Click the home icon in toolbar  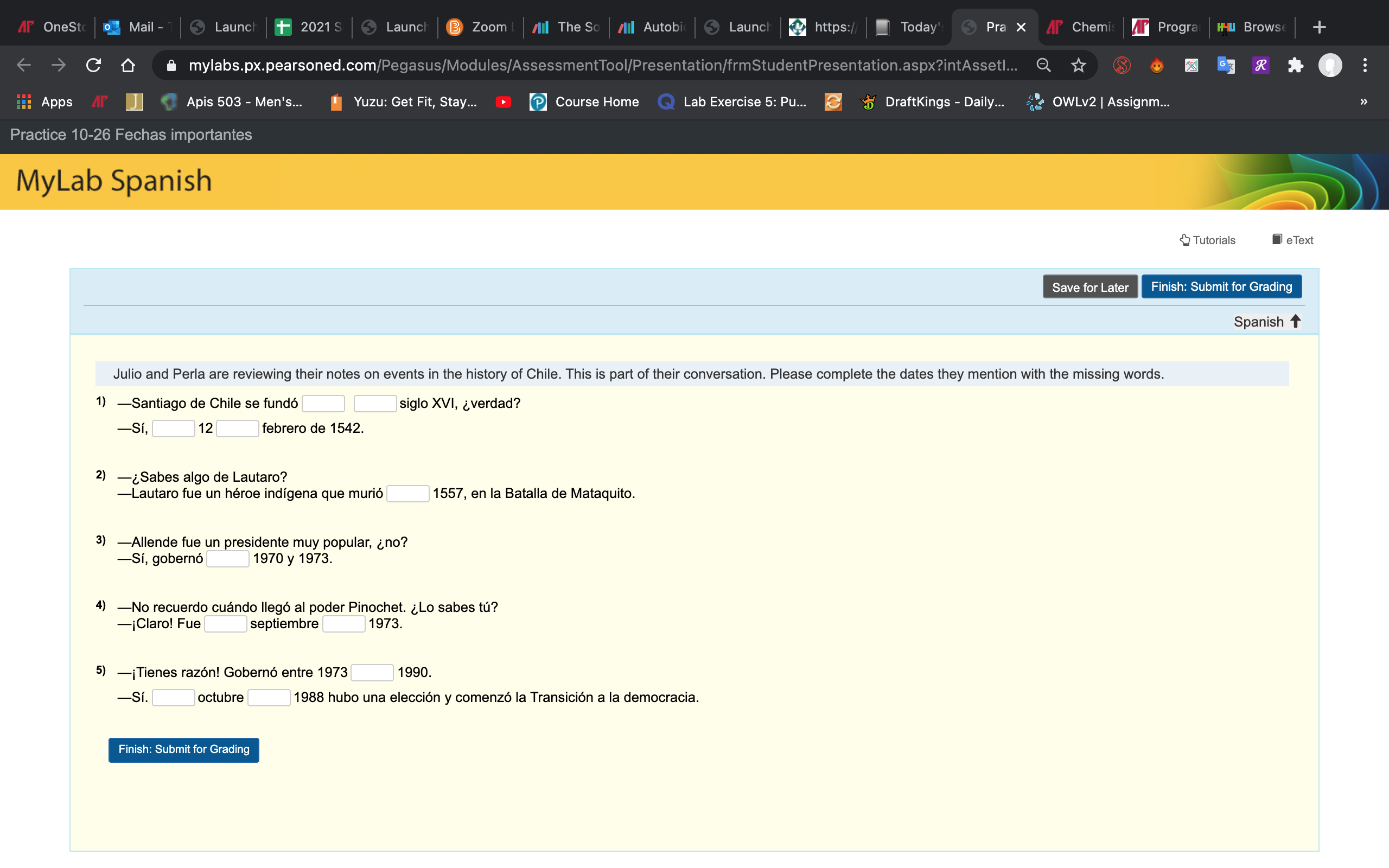click(128, 66)
